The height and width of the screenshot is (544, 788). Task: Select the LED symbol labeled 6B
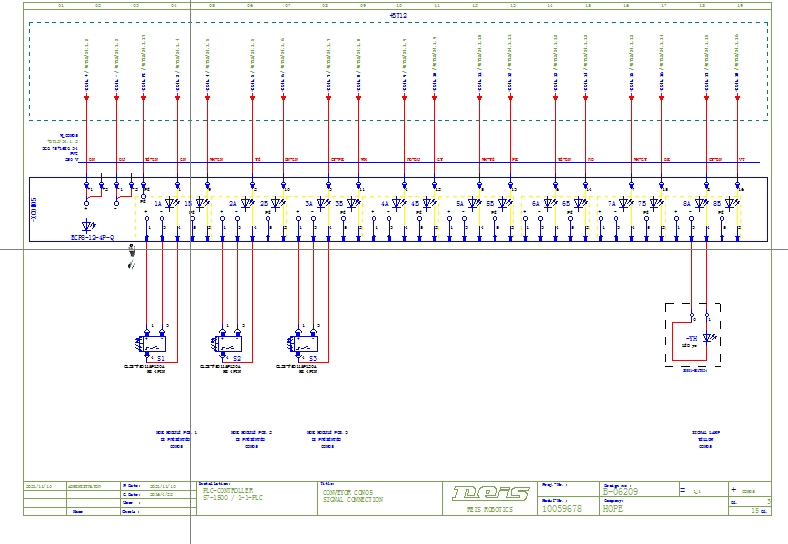580,203
